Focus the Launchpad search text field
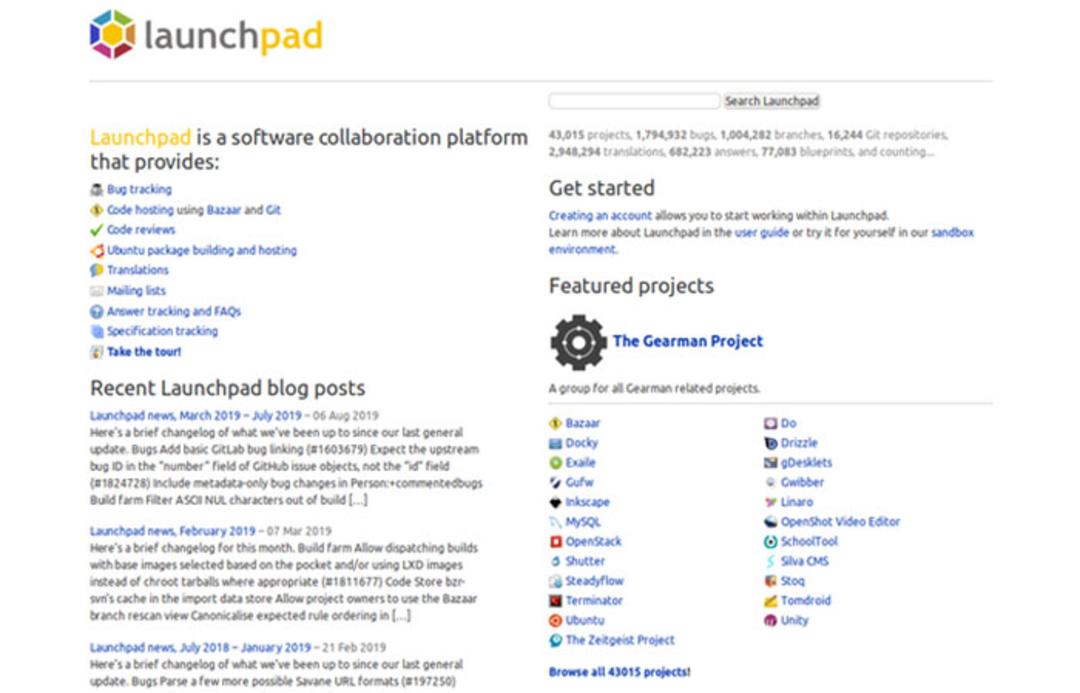 coord(634,101)
